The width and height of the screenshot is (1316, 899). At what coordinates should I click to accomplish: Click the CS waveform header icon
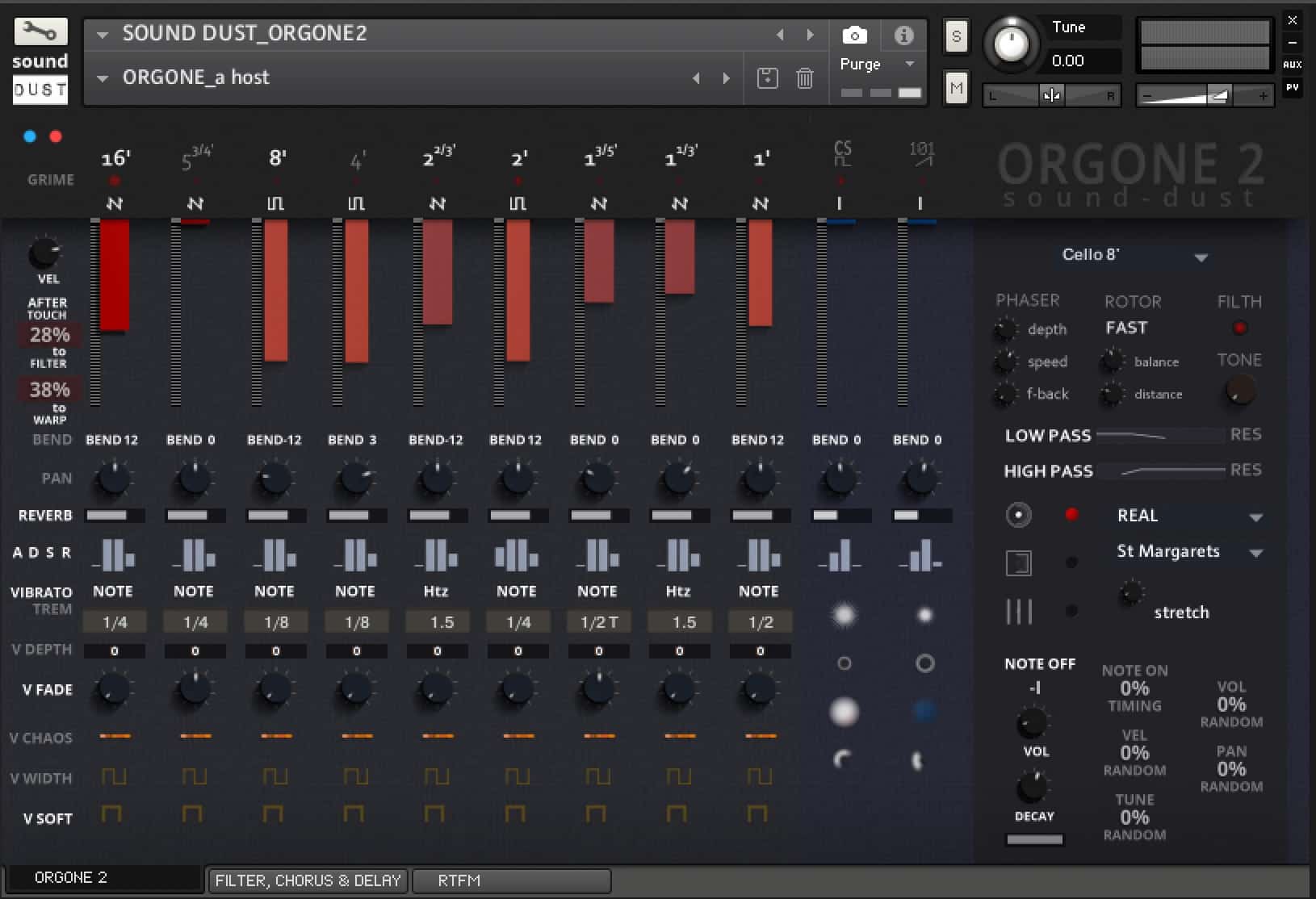842,153
